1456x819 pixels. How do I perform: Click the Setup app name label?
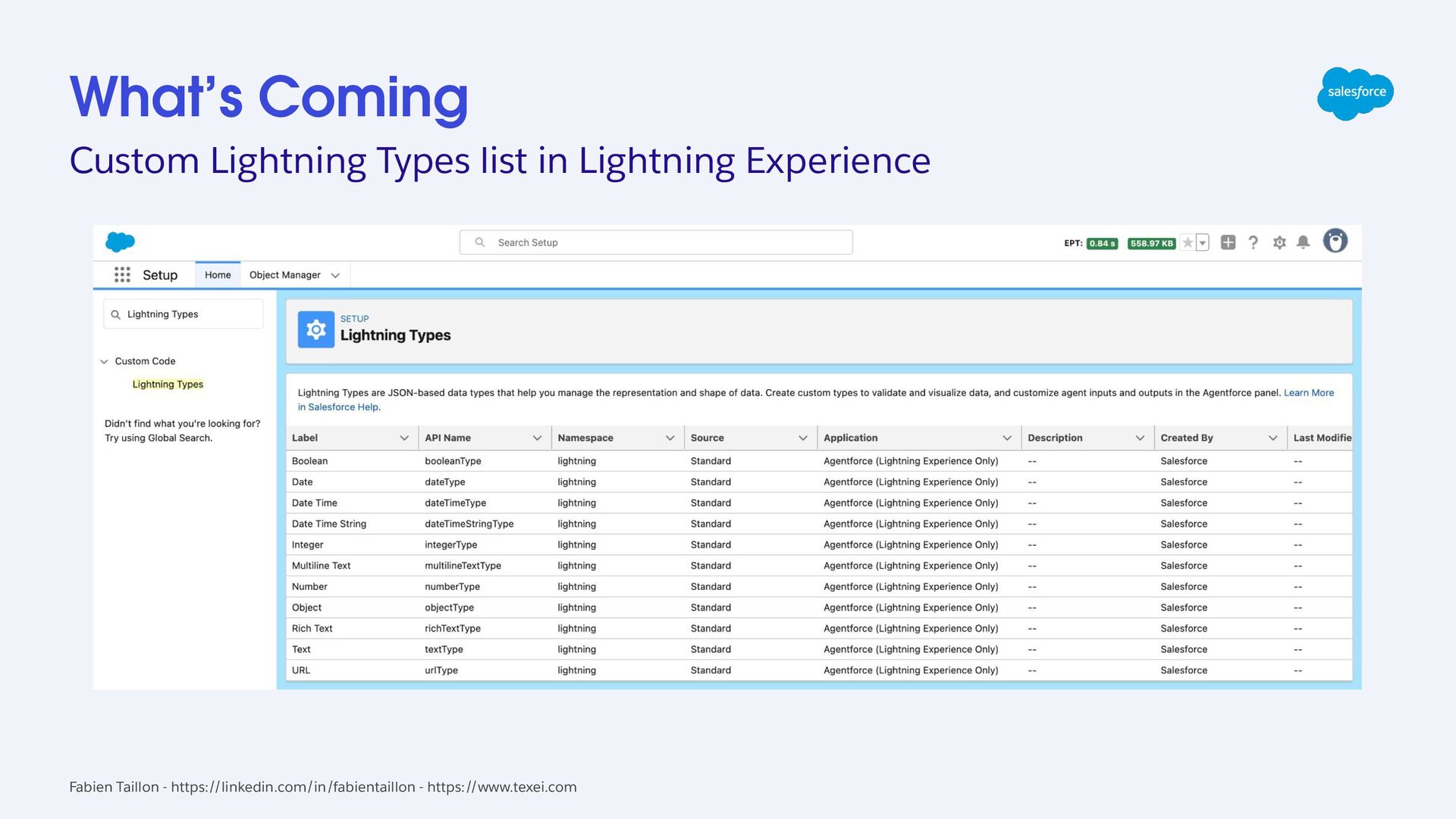pyautogui.click(x=160, y=275)
